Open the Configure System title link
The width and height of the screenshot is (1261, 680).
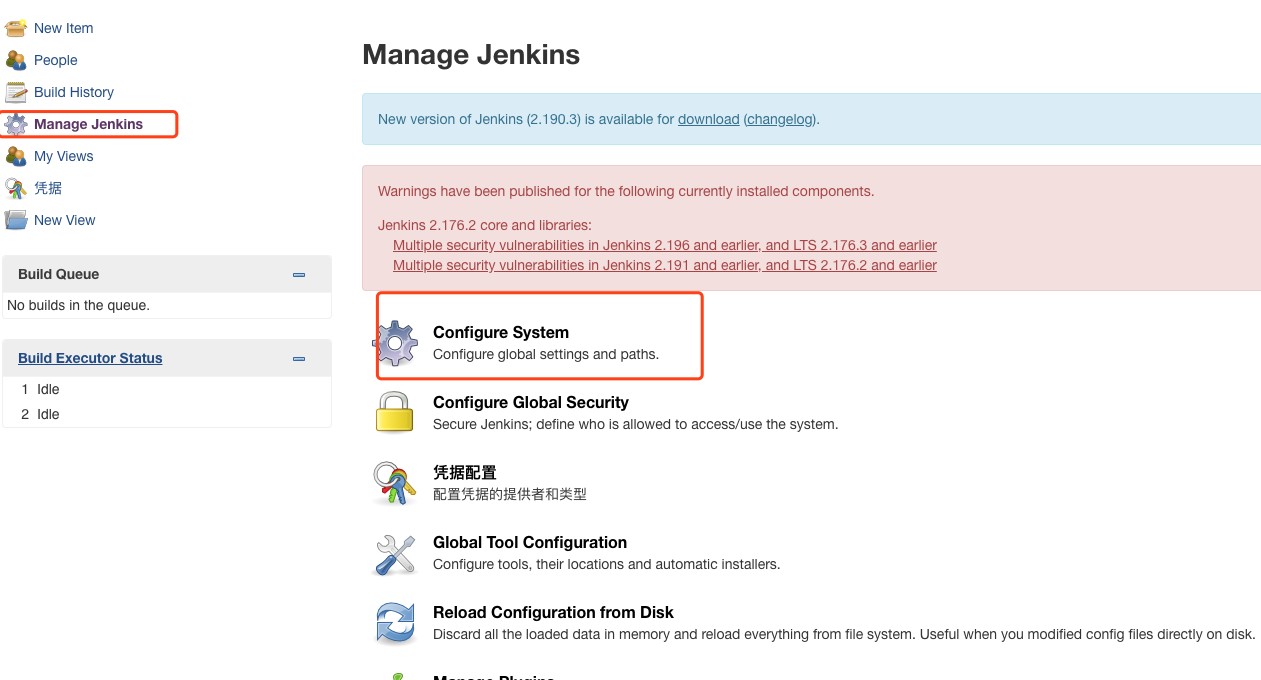[x=500, y=332]
